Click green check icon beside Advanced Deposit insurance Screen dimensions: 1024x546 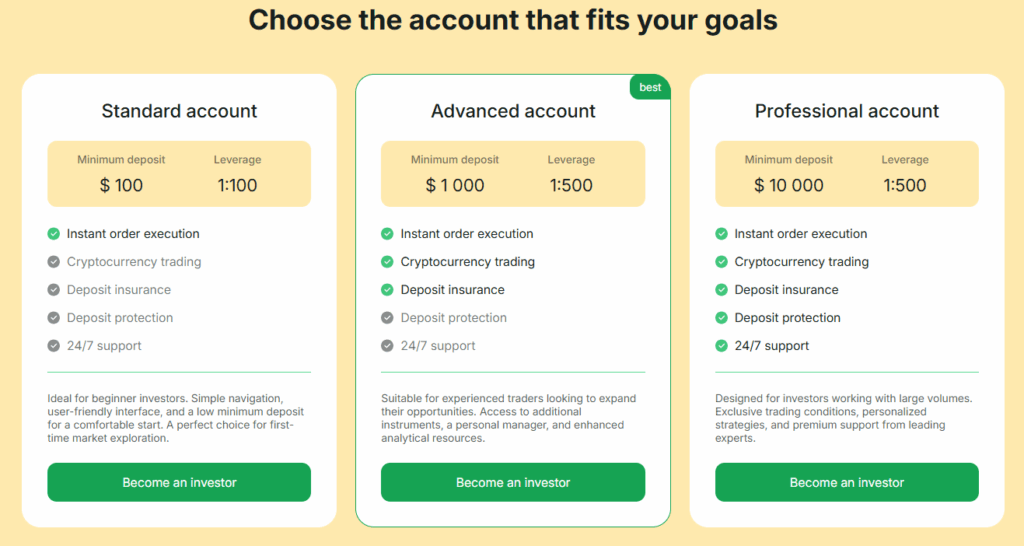tap(387, 290)
